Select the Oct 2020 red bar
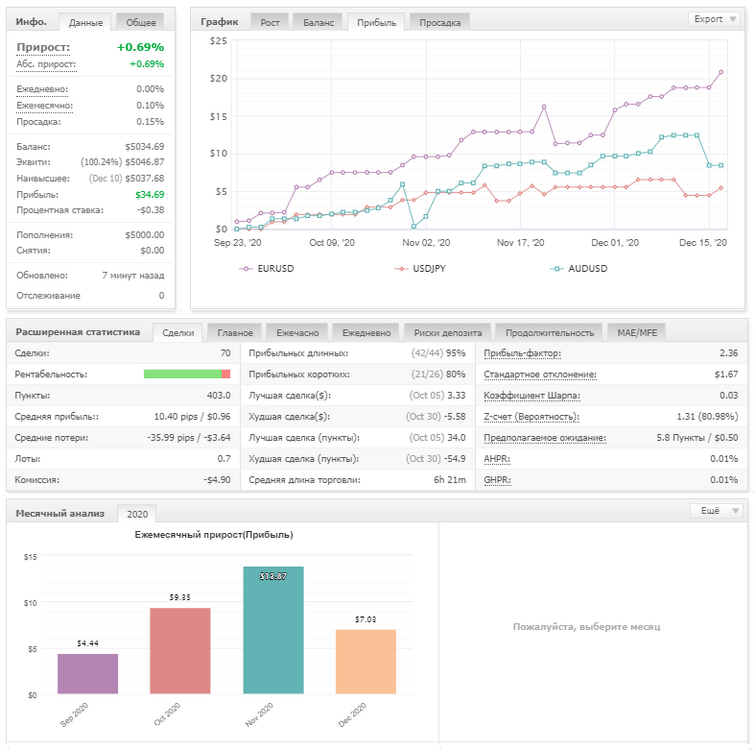This screenshot has height=750, width=755. click(180, 650)
